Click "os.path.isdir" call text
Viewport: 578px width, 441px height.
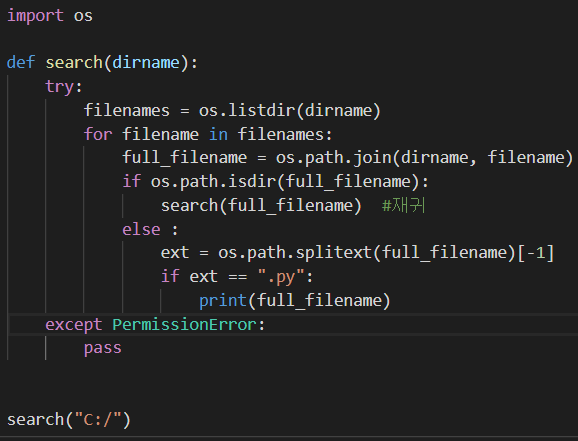[x=213, y=181]
